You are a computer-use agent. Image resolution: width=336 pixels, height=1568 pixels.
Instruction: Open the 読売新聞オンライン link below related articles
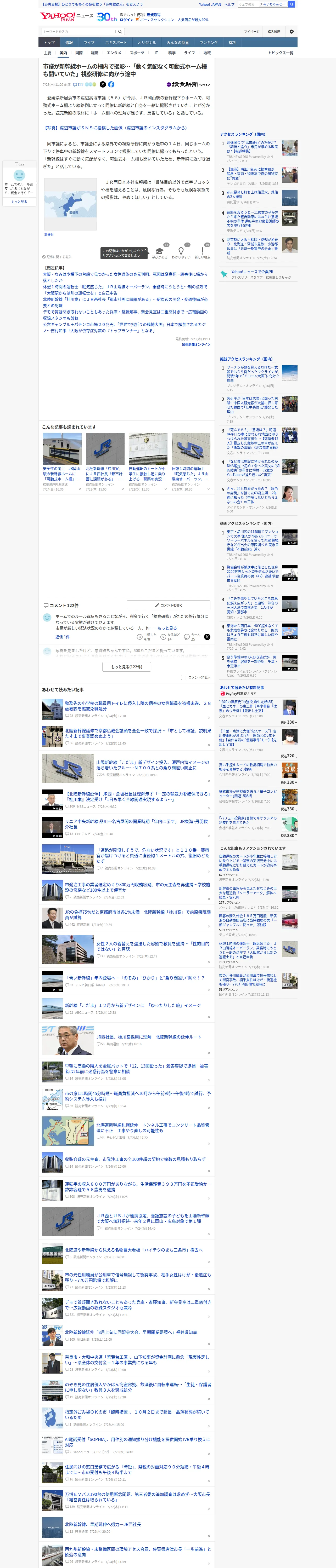(196, 344)
